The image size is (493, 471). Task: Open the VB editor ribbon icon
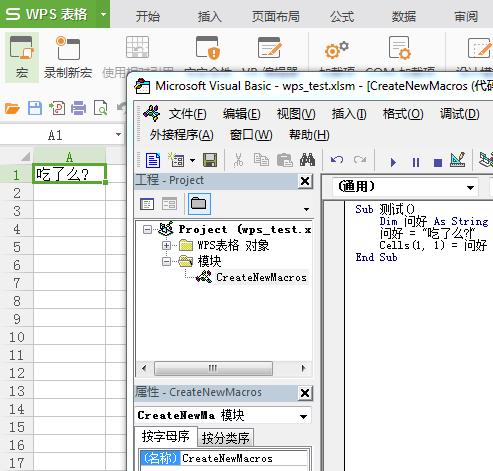point(269,48)
